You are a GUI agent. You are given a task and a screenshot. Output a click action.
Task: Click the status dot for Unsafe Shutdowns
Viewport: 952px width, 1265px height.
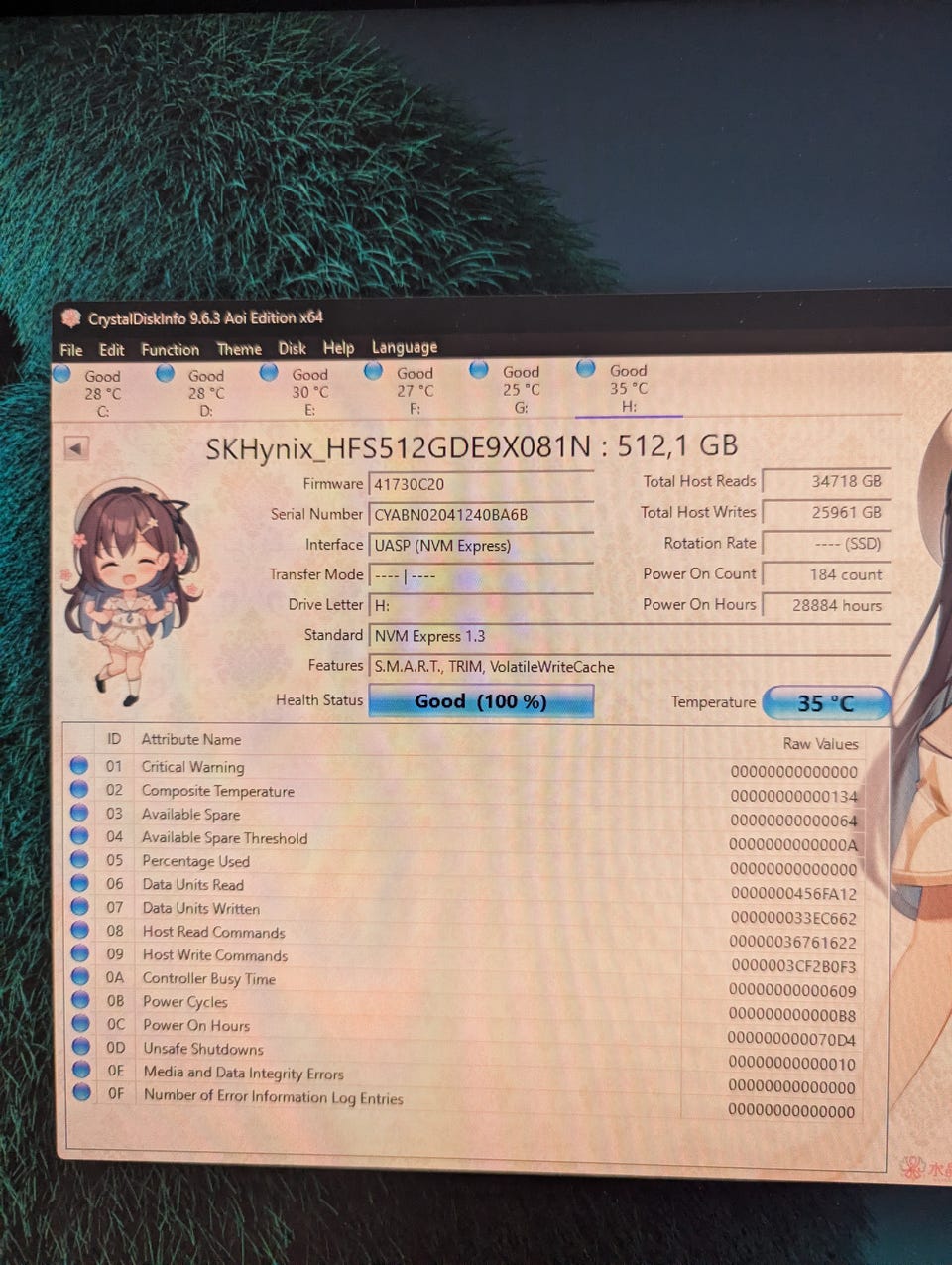point(80,1047)
